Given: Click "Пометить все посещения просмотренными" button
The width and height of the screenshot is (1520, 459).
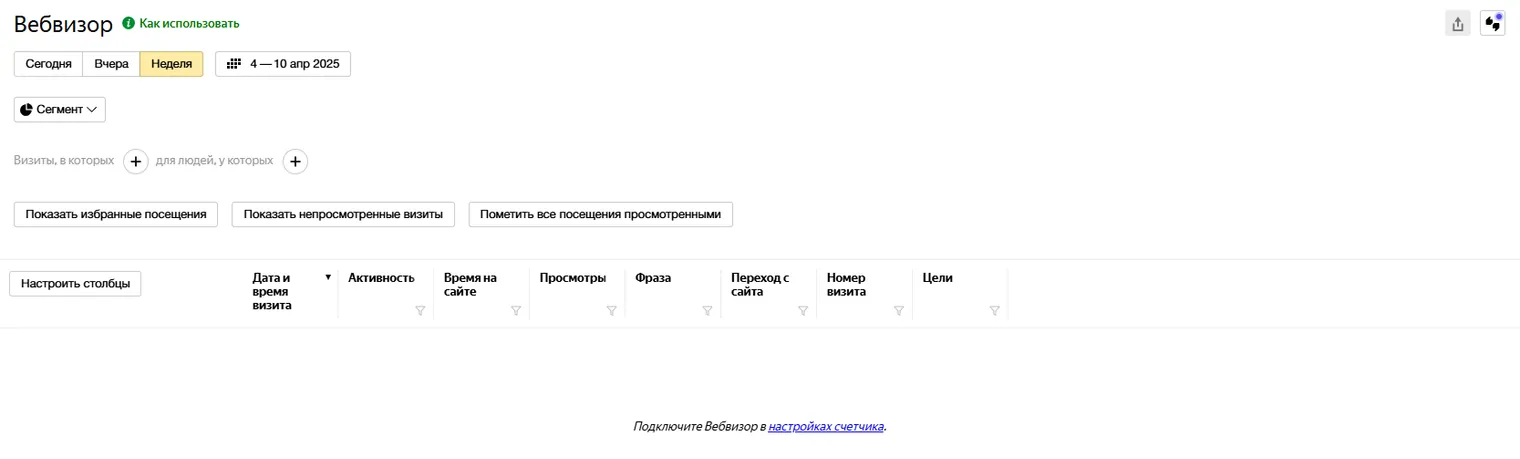Looking at the screenshot, I should [600, 214].
